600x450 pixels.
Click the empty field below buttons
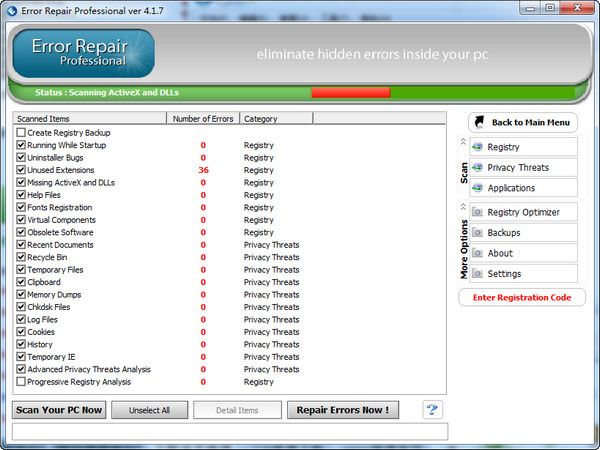point(230,431)
